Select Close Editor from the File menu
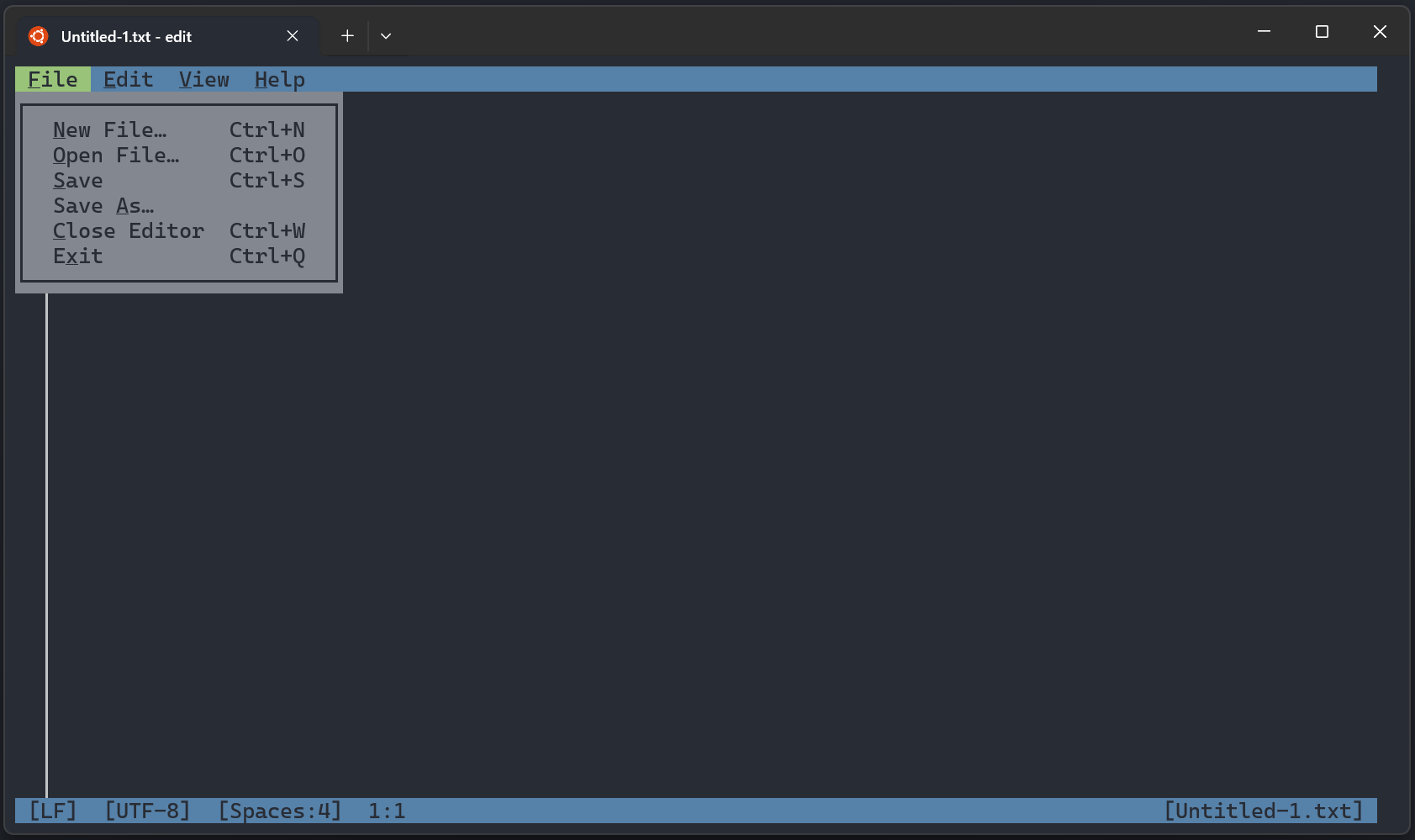 click(129, 230)
